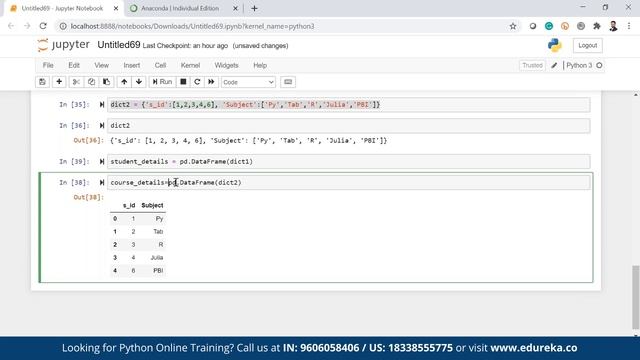Screen dimensions: 640x360
Task: Open the Help menu
Action: pos(260,65)
